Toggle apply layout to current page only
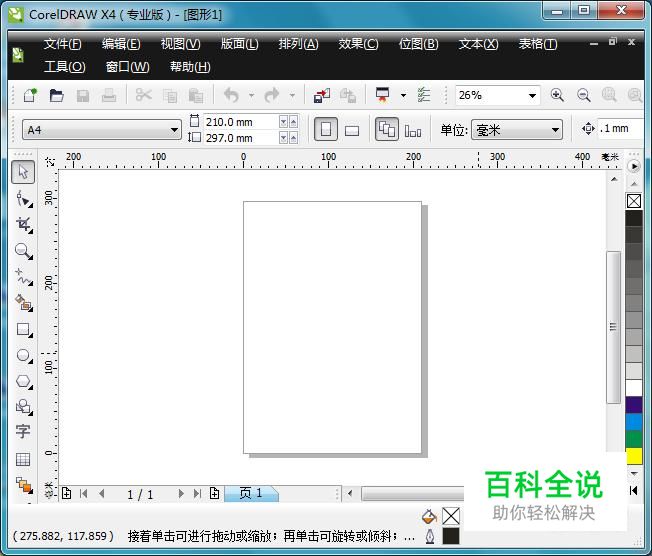Screen dimensions: 652x556 pos(413,131)
